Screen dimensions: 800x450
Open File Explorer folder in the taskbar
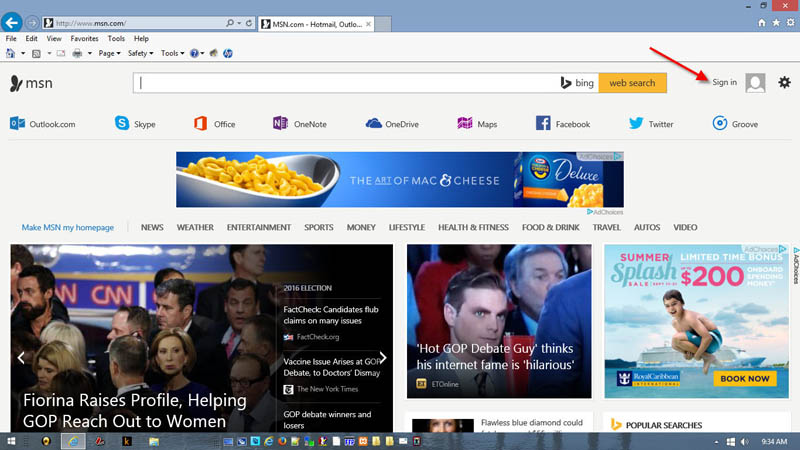pyautogui.click(x=154, y=441)
